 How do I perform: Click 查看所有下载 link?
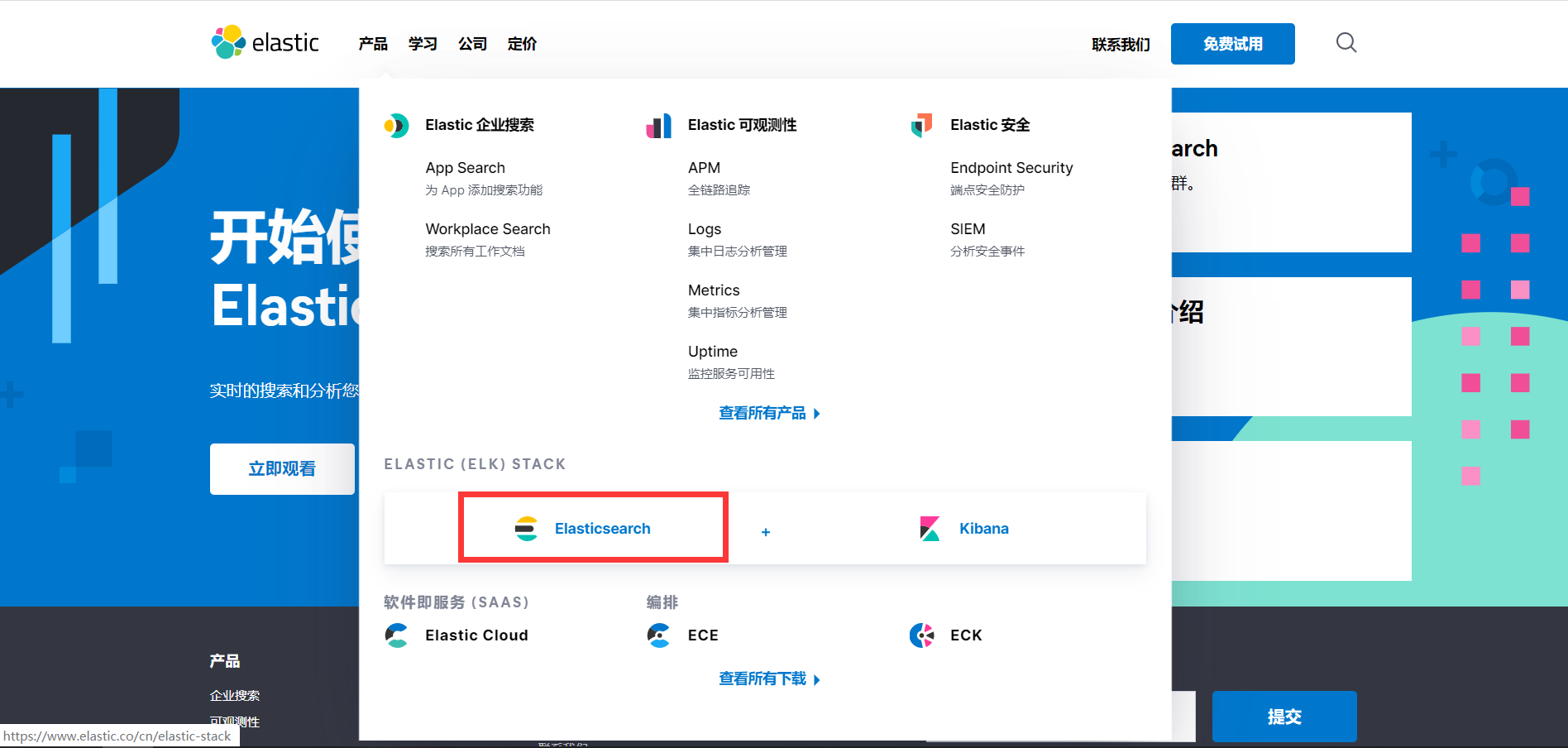coord(769,678)
